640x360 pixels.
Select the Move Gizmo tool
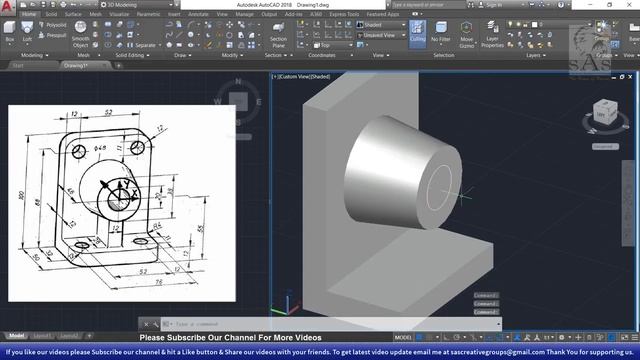point(467,34)
